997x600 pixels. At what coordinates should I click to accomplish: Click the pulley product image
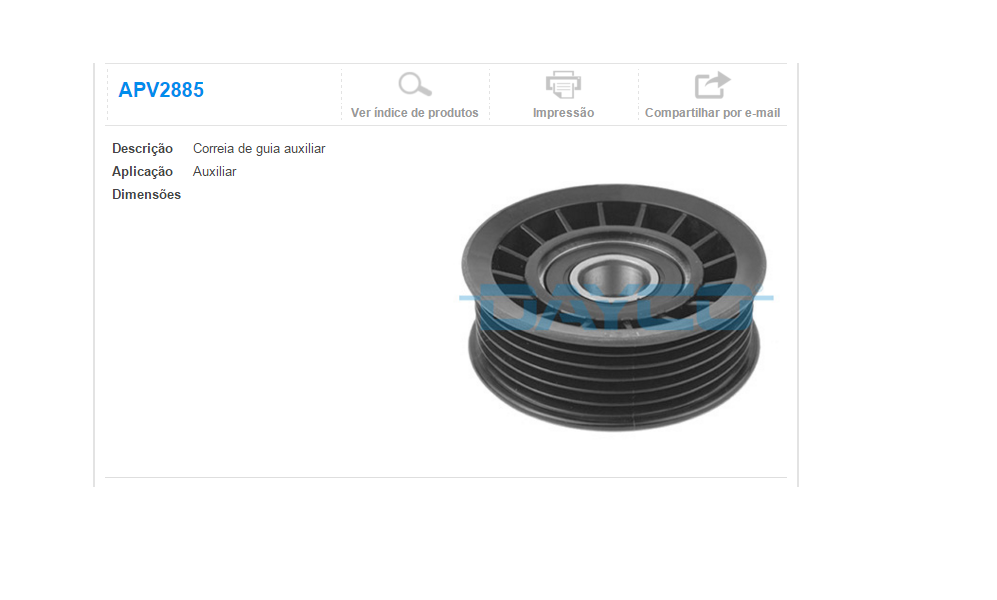615,308
